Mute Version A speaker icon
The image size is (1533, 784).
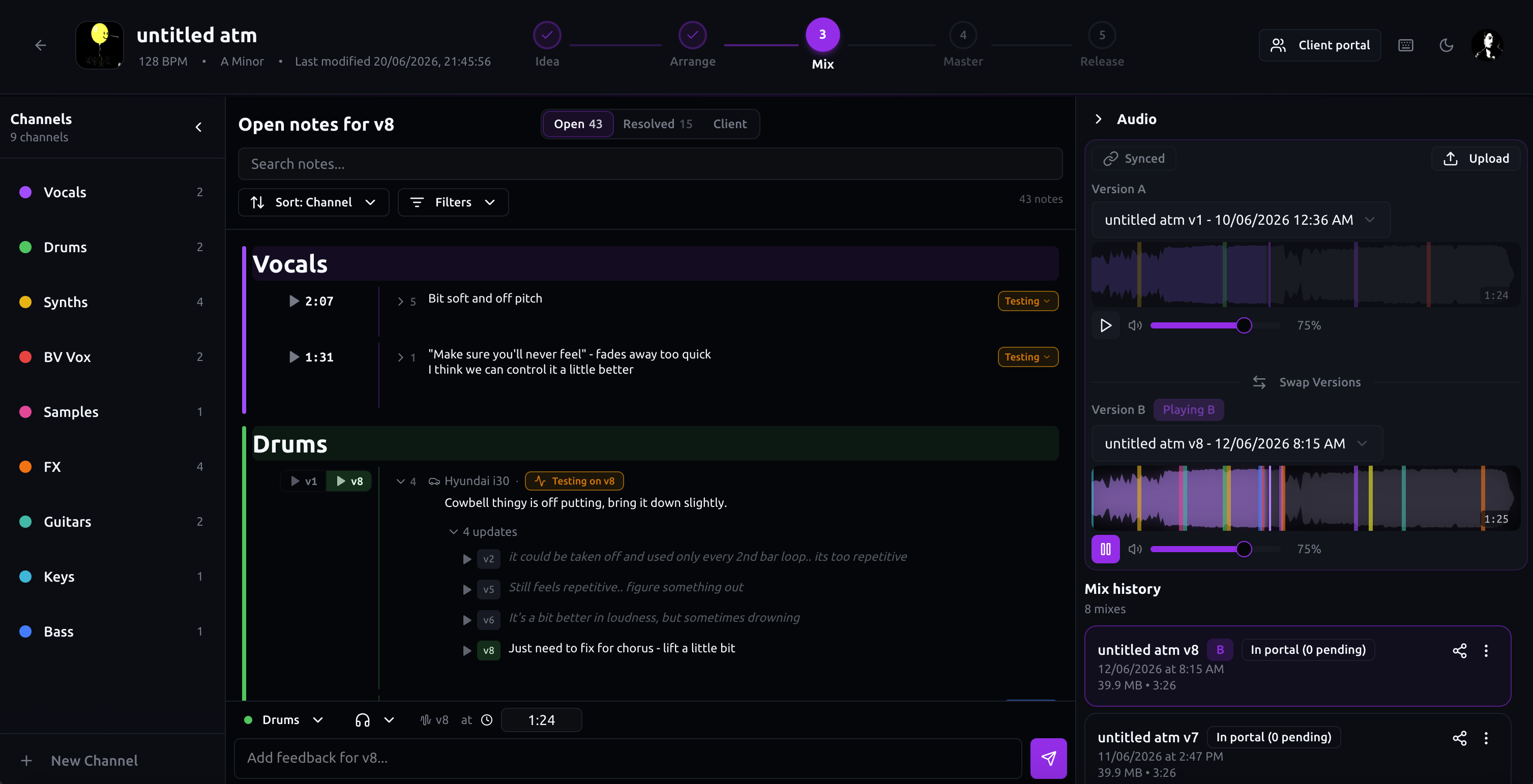pyautogui.click(x=1135, y=325)
